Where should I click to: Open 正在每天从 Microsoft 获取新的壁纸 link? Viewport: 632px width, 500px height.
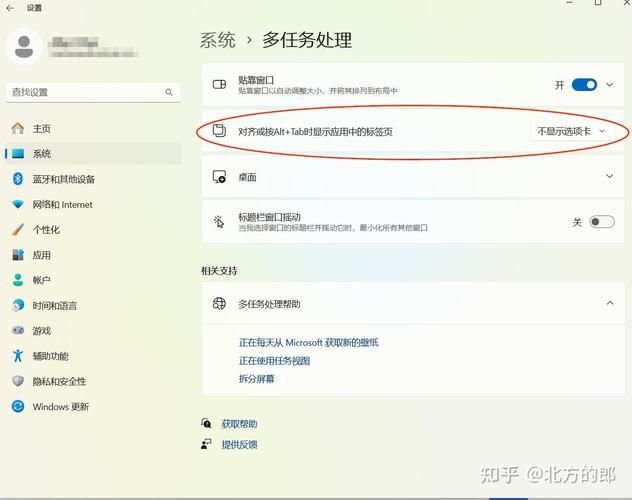tap(309, 342)
